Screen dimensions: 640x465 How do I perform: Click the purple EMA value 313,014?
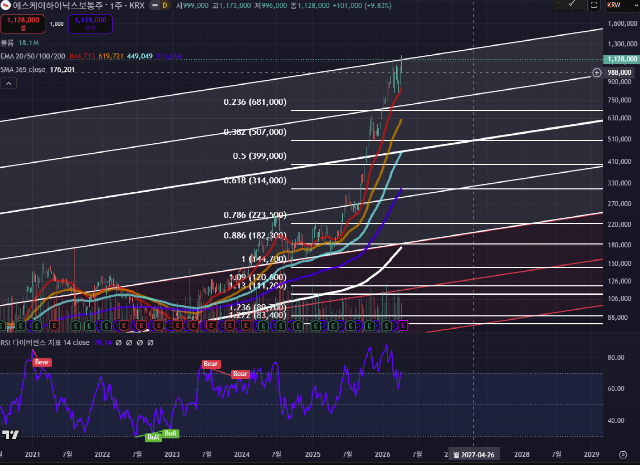click(x=168, y=56)
